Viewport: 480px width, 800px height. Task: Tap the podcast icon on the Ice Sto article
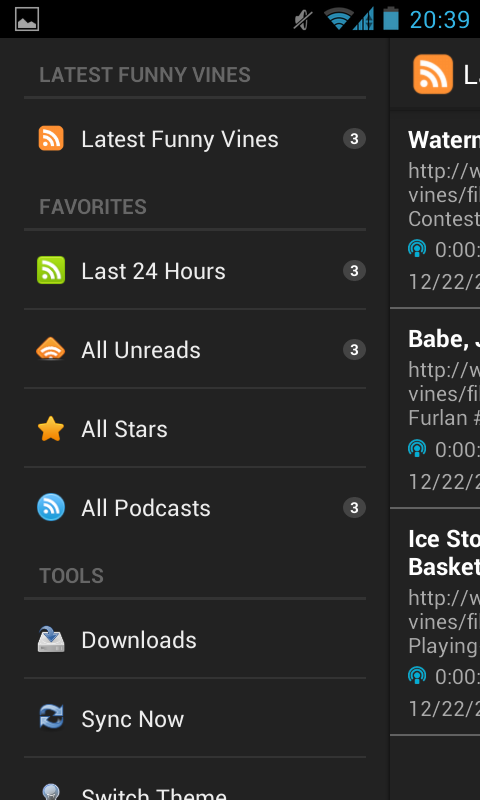point(417,676)
